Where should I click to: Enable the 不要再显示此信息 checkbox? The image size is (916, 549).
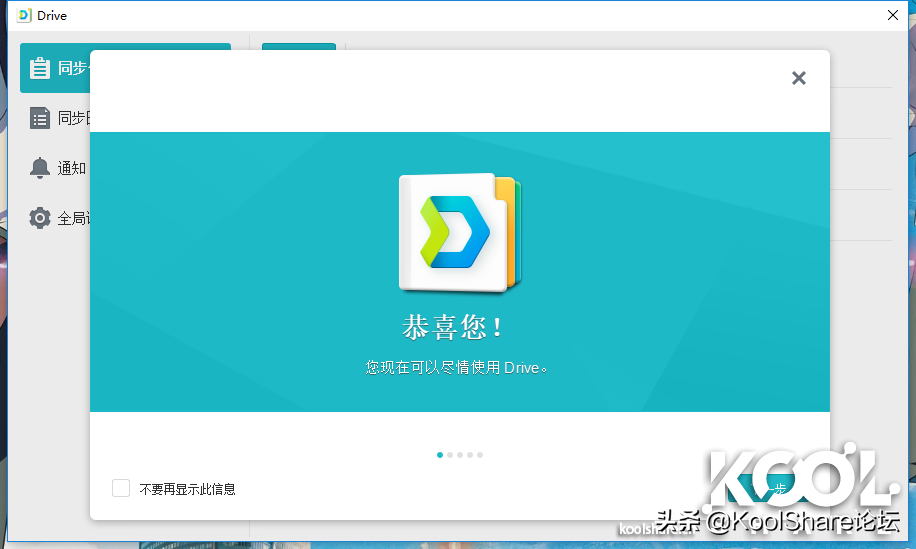(x=121, y=488)
